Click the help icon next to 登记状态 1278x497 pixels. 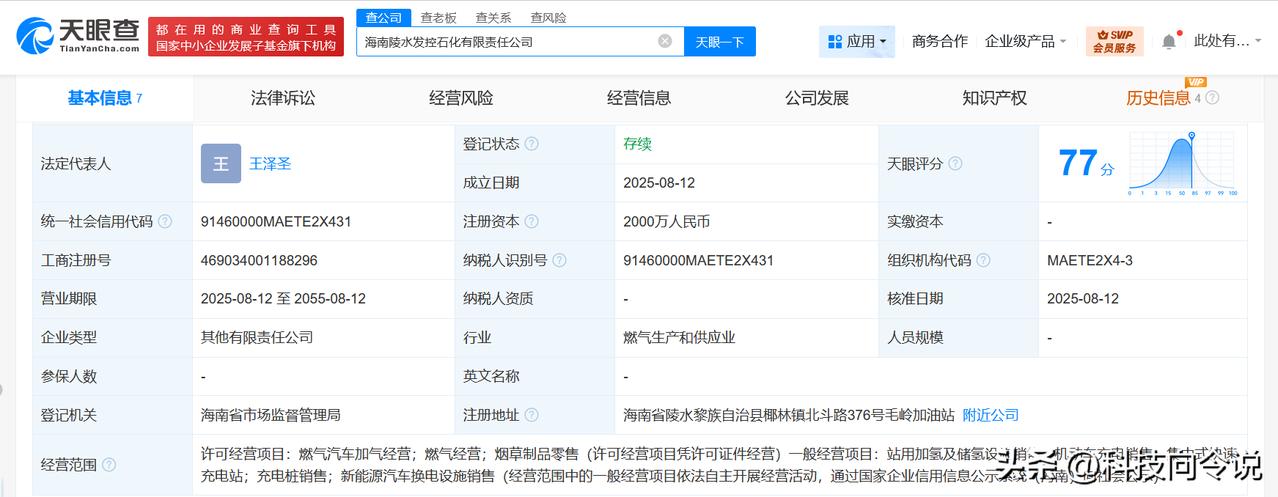tap(532, 144)
